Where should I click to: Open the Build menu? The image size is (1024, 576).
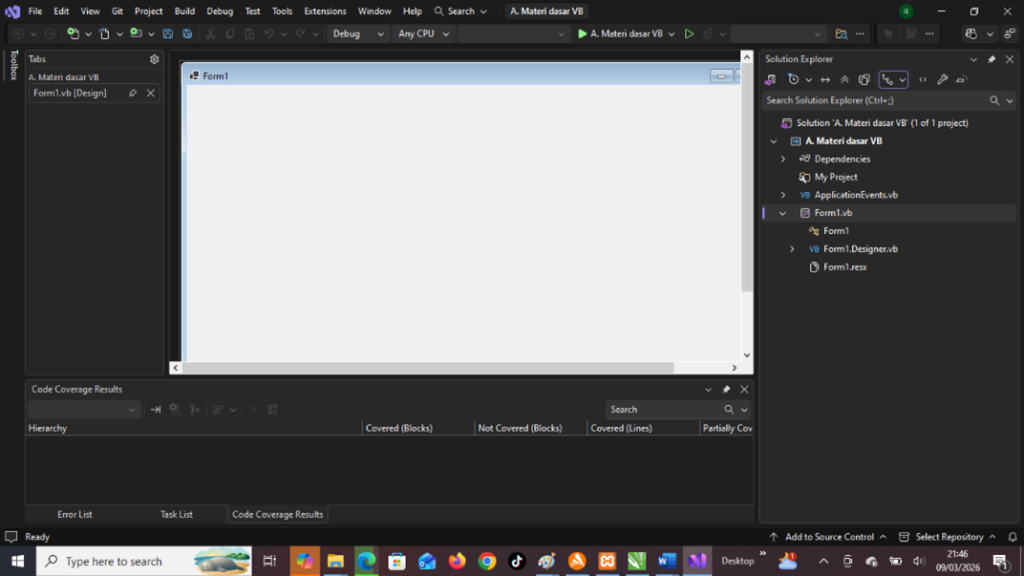[x=184, y=11]
